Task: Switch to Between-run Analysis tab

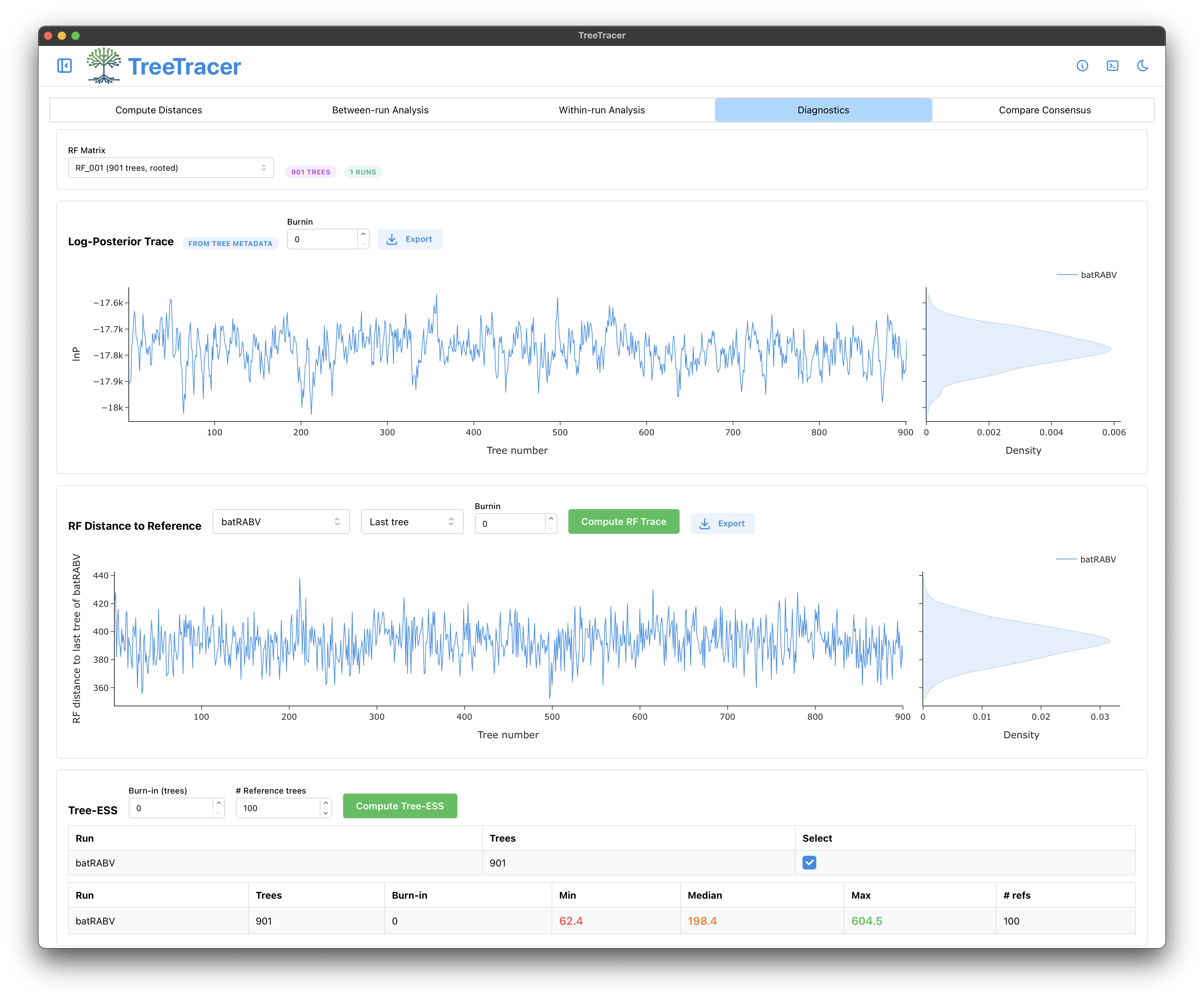Action: tap(380, 110)
